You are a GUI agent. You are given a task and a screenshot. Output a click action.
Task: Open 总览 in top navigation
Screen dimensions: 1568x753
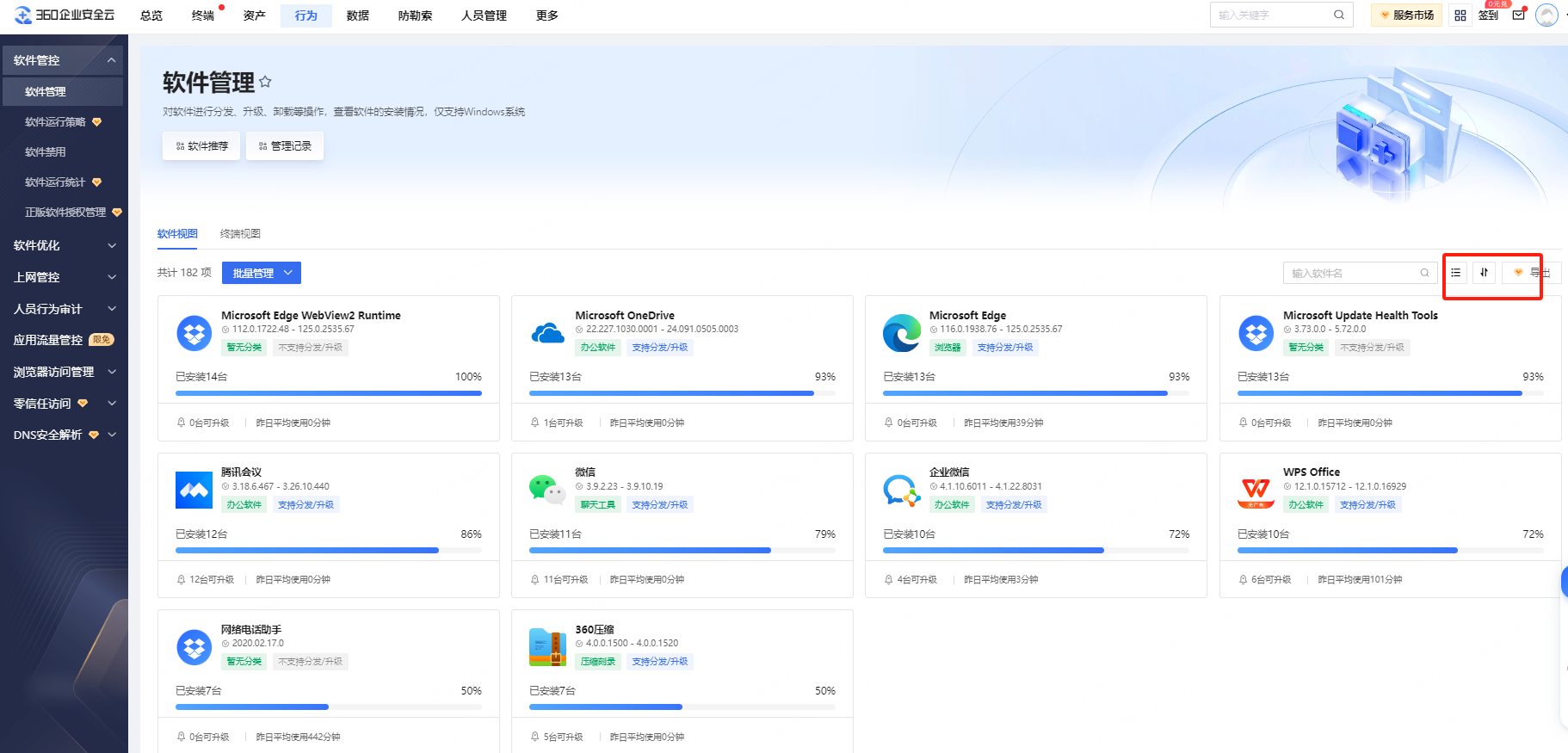tap(151, 15)
